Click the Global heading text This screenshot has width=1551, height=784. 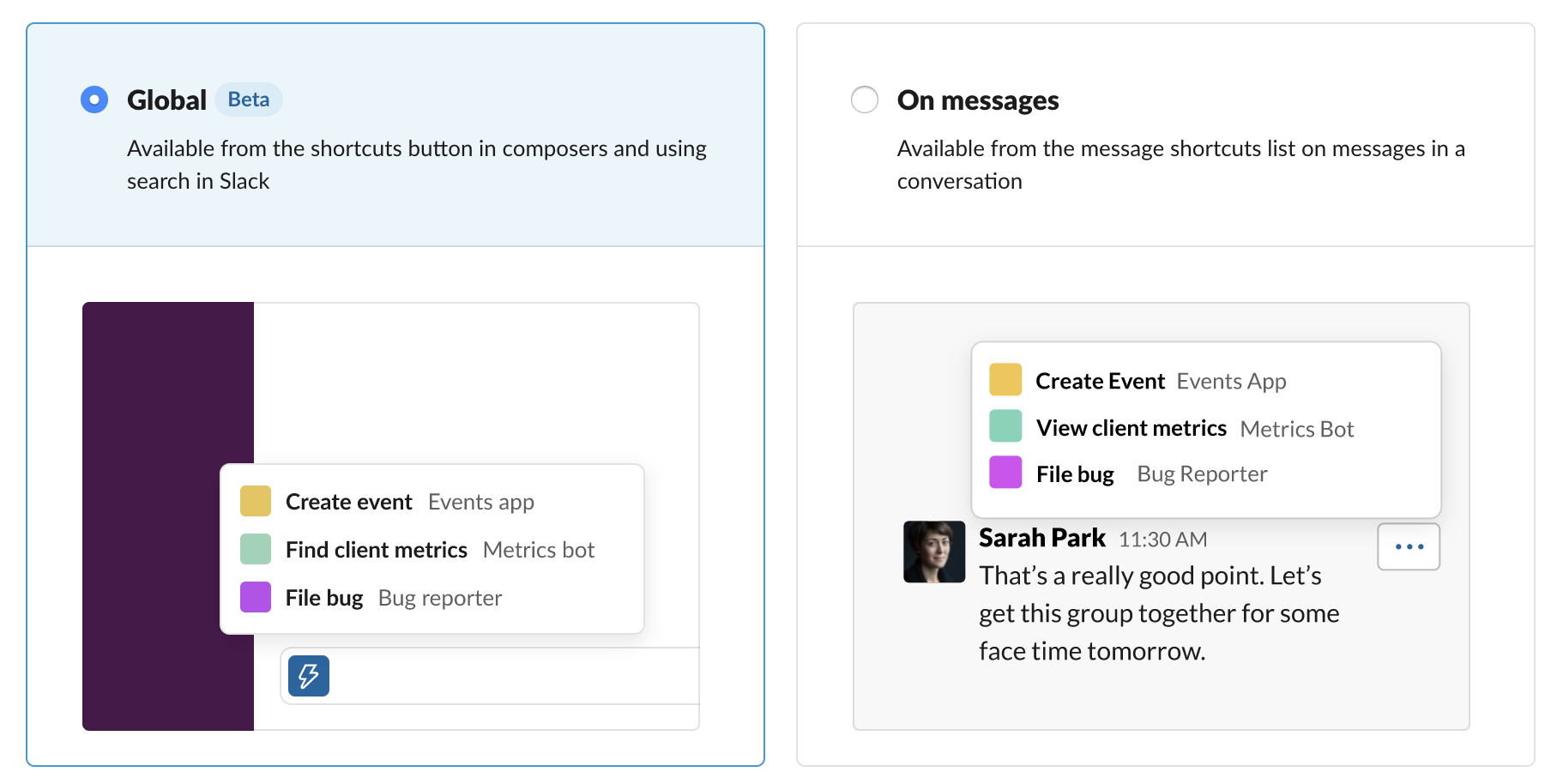click(x=166, y=100)
